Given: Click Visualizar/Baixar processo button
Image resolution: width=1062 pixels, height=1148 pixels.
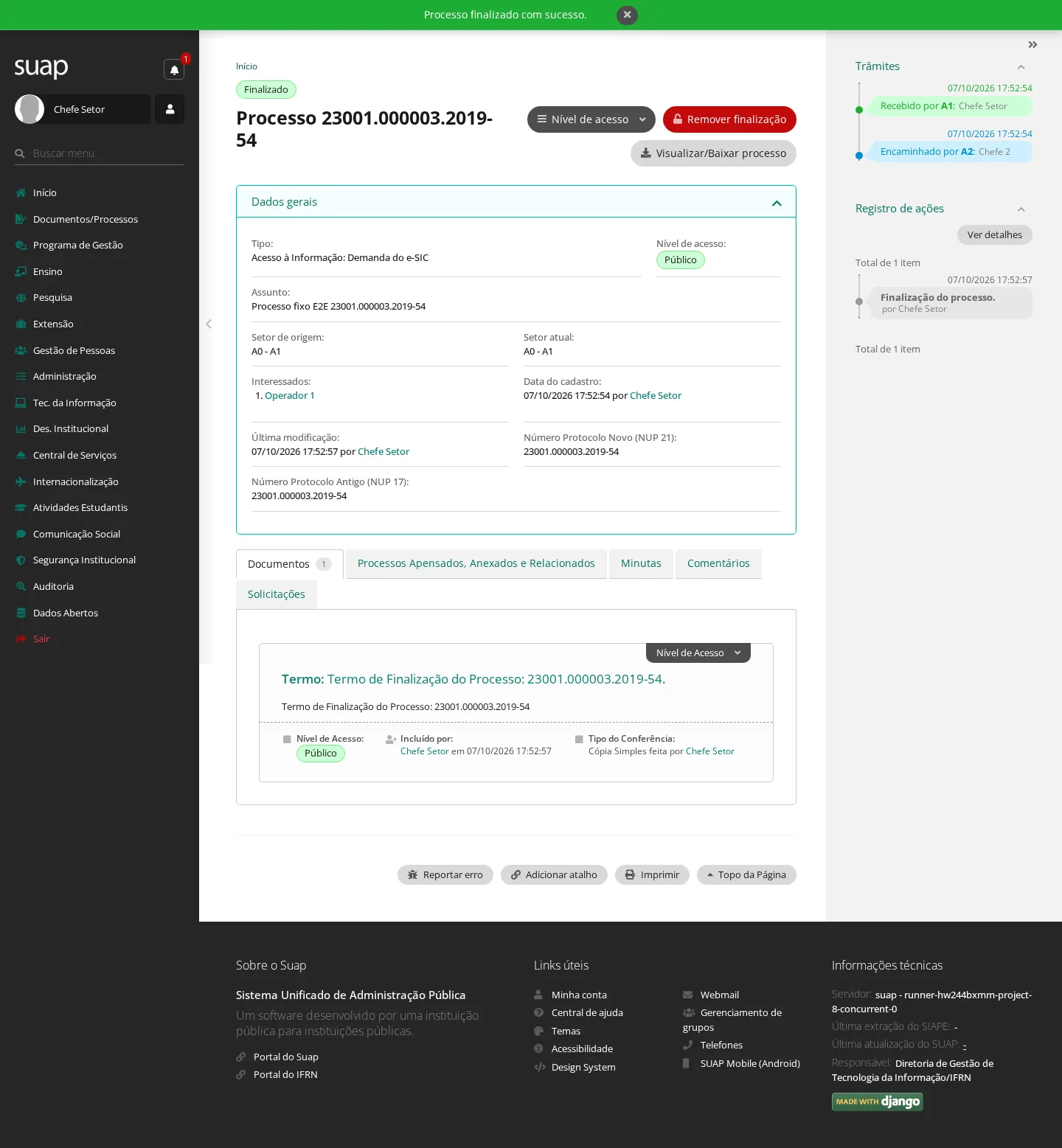Looking at the screenshot, I should [x=713, y=153].
